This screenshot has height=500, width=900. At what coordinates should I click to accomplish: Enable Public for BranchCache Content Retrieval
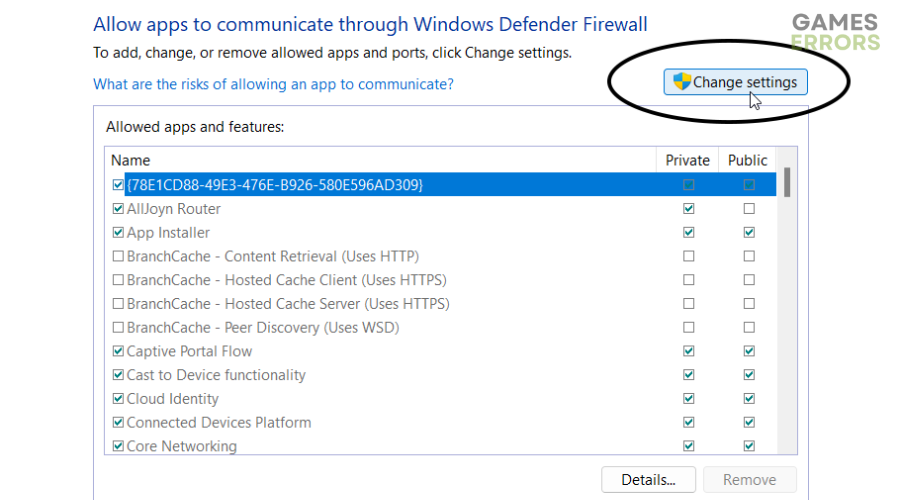(x=749, y=256)
